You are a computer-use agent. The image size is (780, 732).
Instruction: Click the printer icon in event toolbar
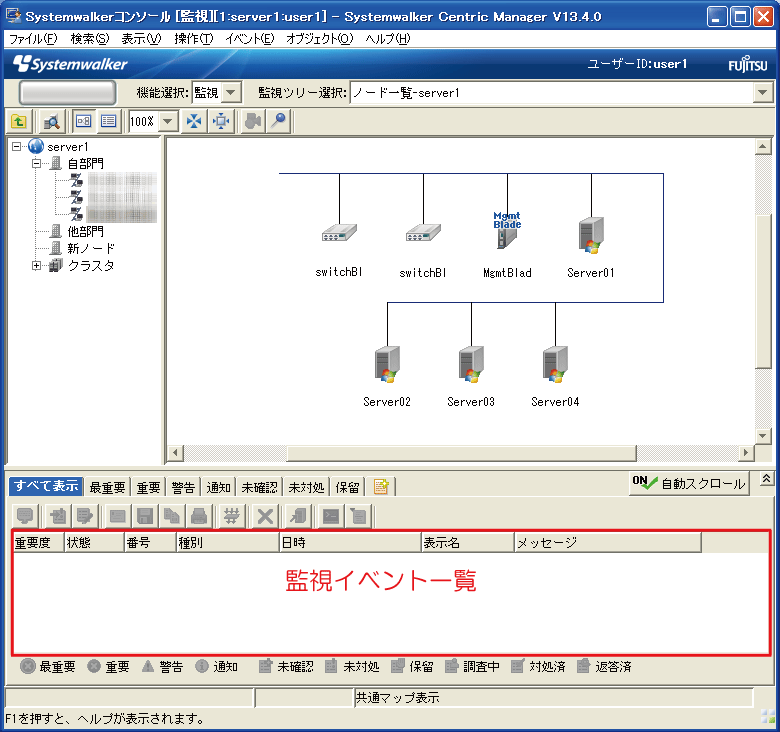click(199, 516)
